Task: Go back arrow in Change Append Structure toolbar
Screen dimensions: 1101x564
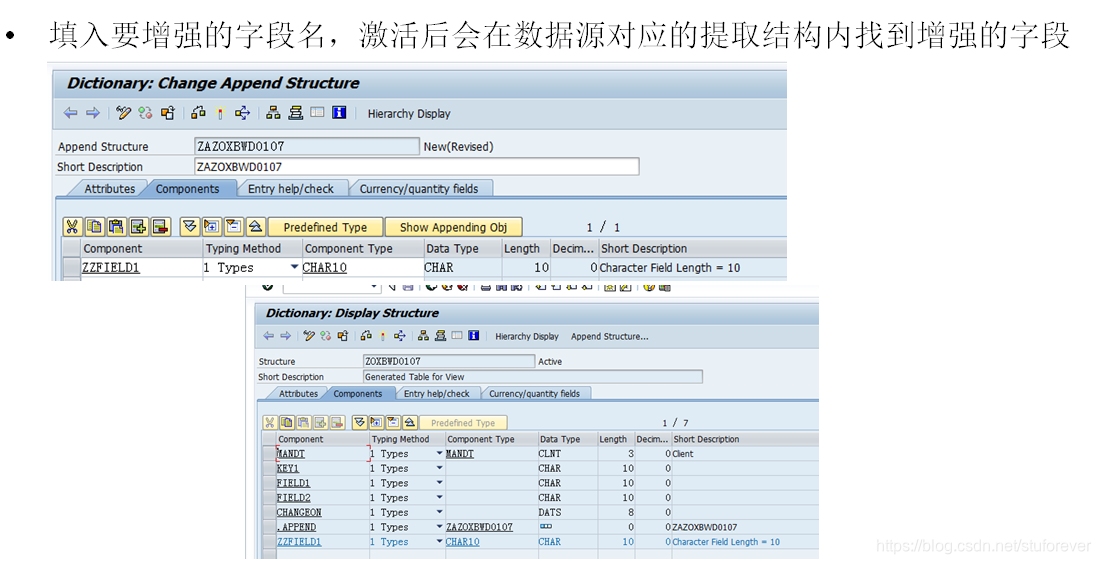Action: point(70,113)
